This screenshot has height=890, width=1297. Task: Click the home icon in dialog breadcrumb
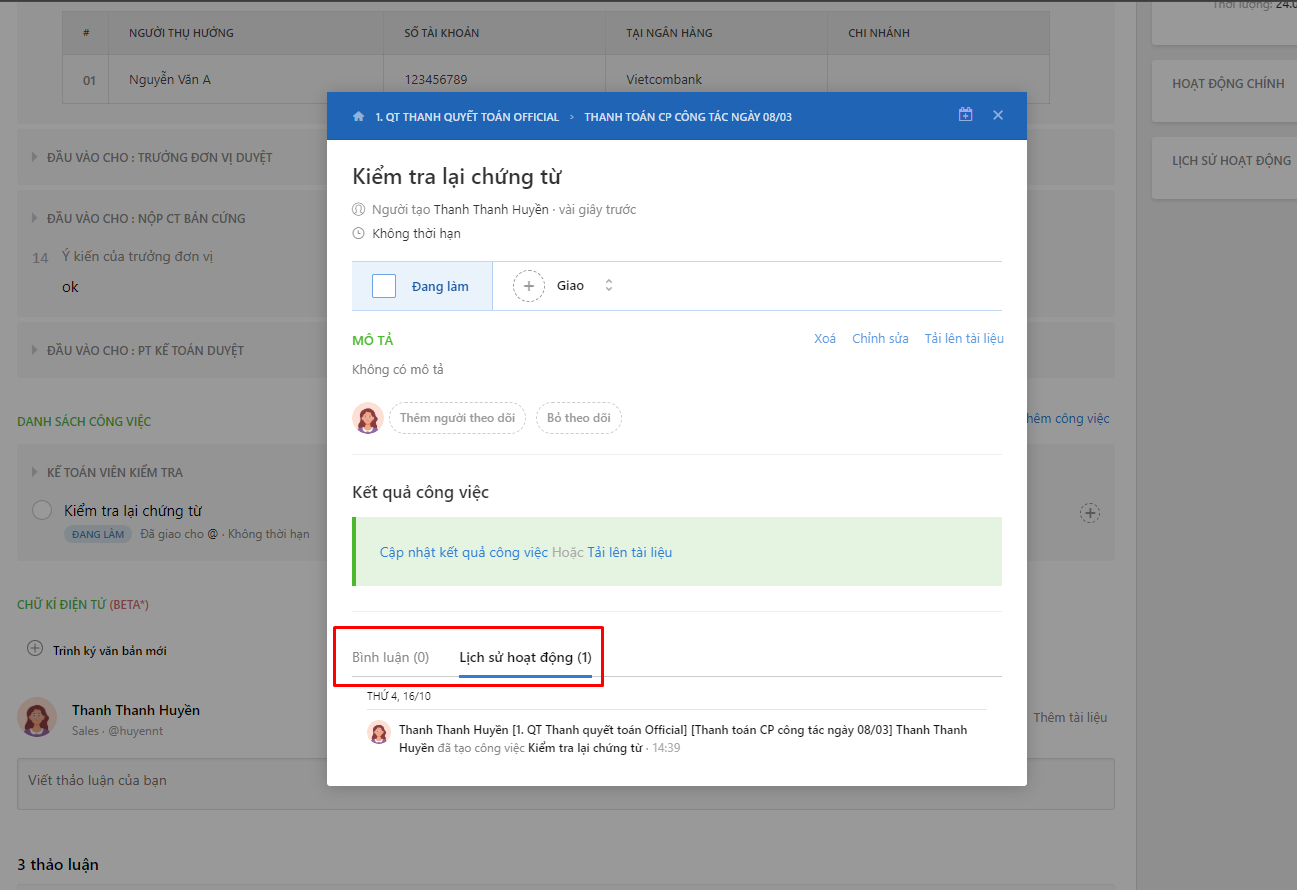coord(358,116)
